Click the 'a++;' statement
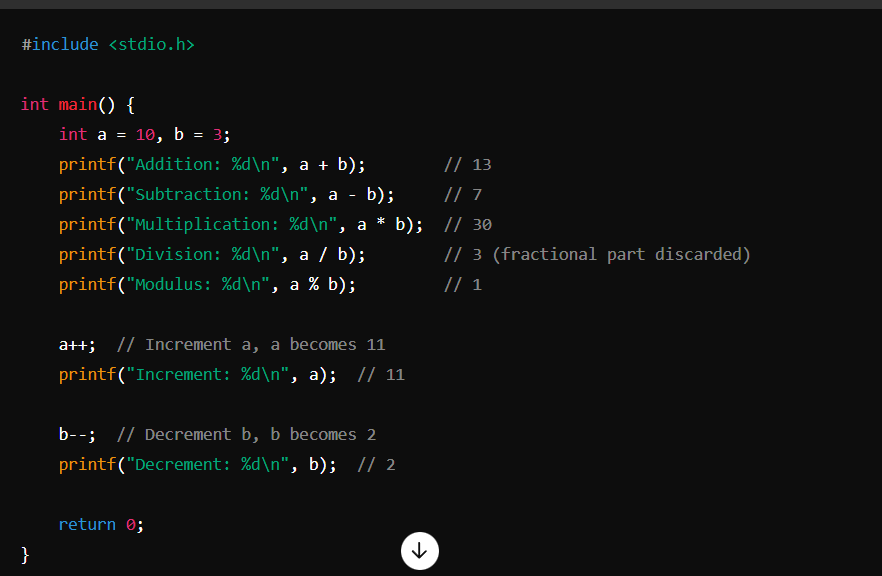The height and width of the screenshot is (576, 882). point(77,344)
